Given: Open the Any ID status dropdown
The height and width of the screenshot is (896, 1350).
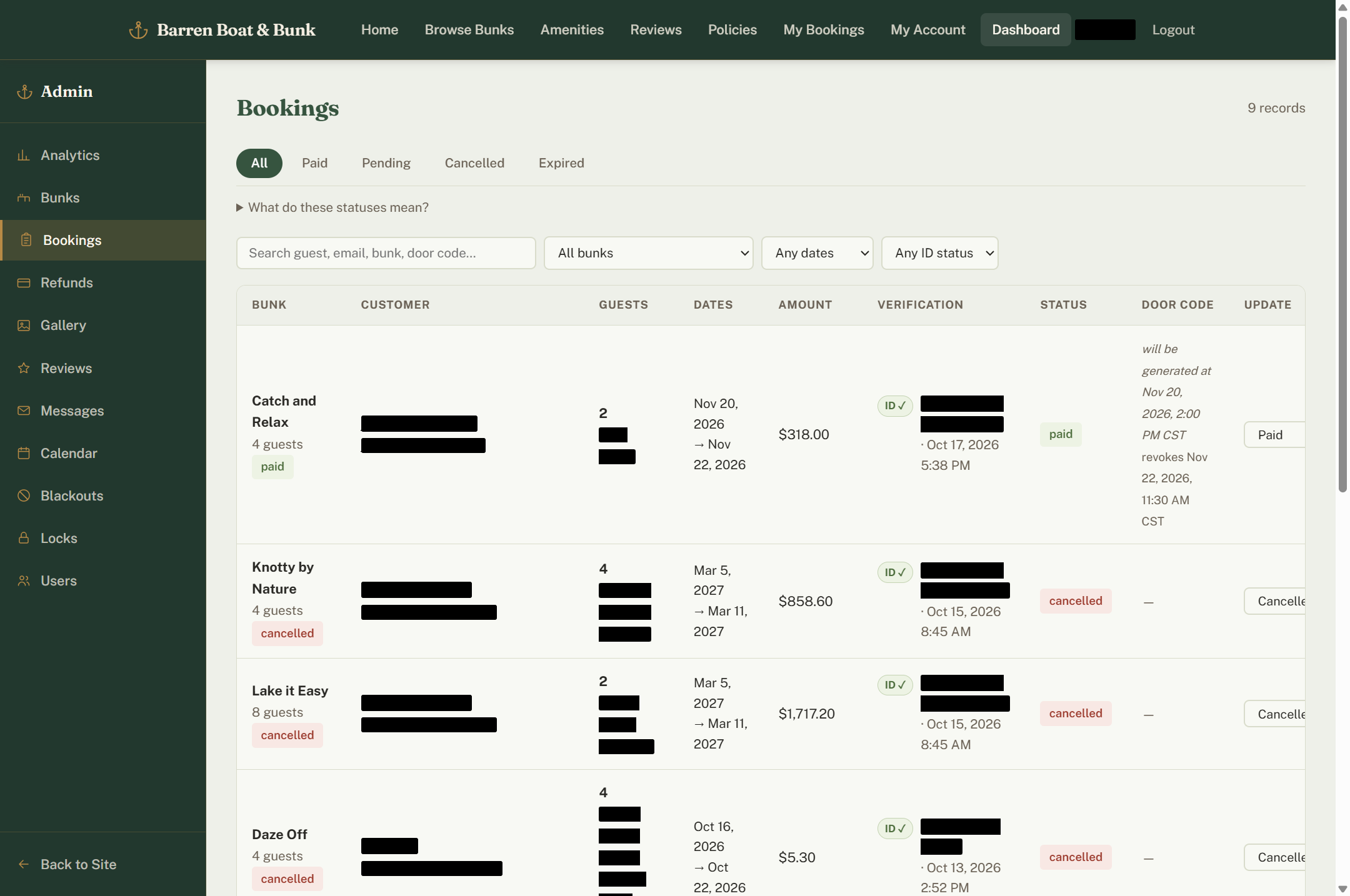Looking at the screenshot, I should [940, 253].
